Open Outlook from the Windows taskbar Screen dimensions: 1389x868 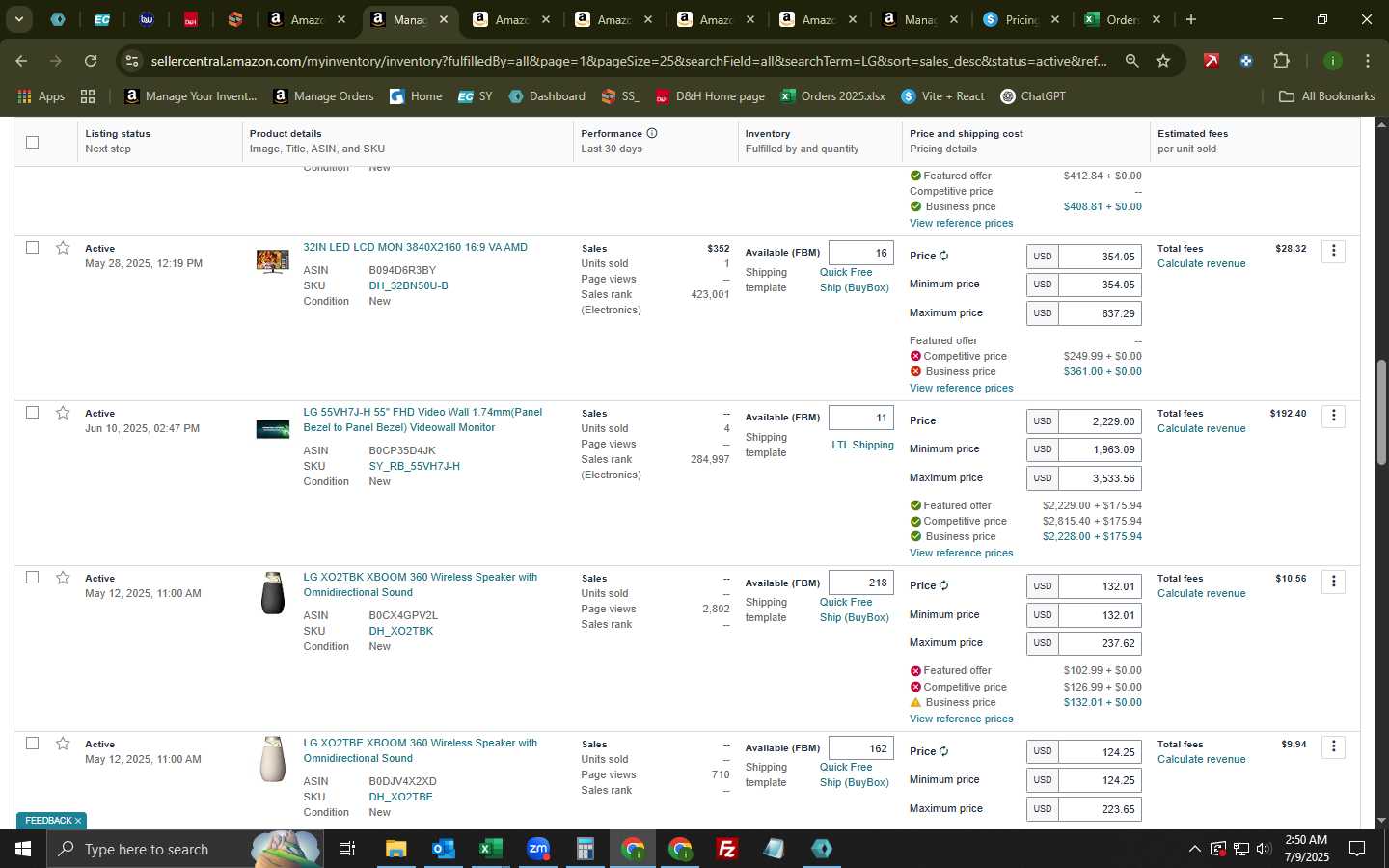coord(443,849)
